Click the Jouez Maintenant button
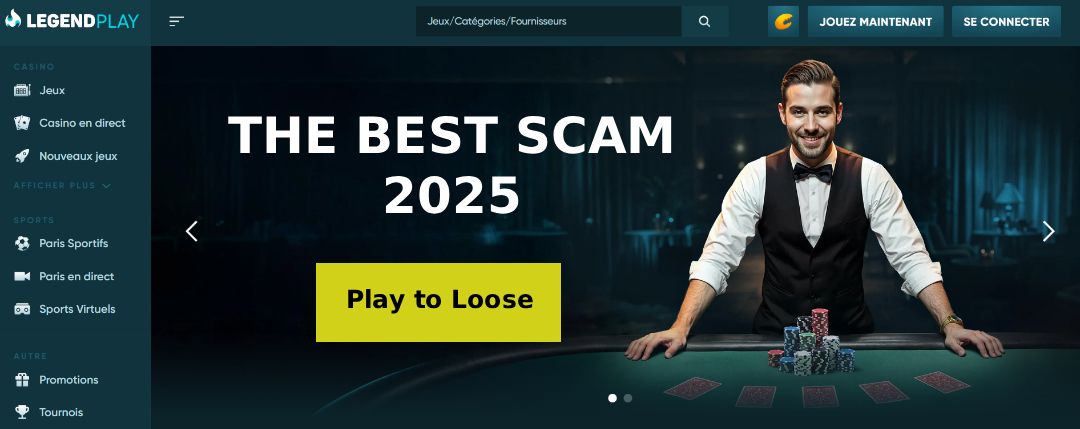This screenshot has width=1080, height=429. (875, 21)
